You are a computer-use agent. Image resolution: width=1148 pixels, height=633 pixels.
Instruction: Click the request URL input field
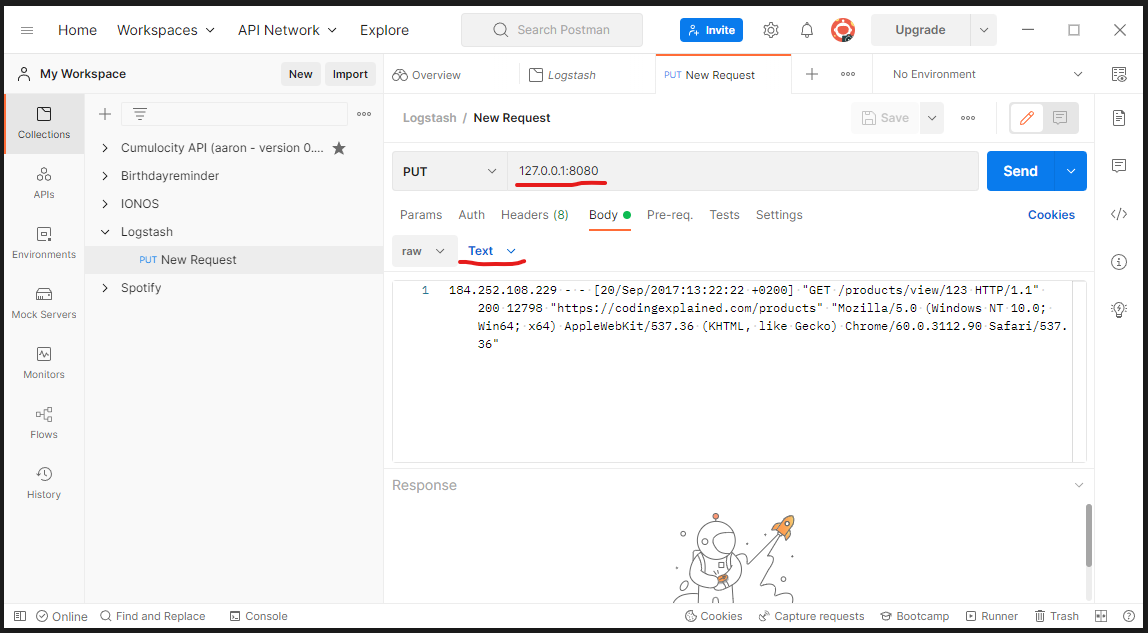742,171
